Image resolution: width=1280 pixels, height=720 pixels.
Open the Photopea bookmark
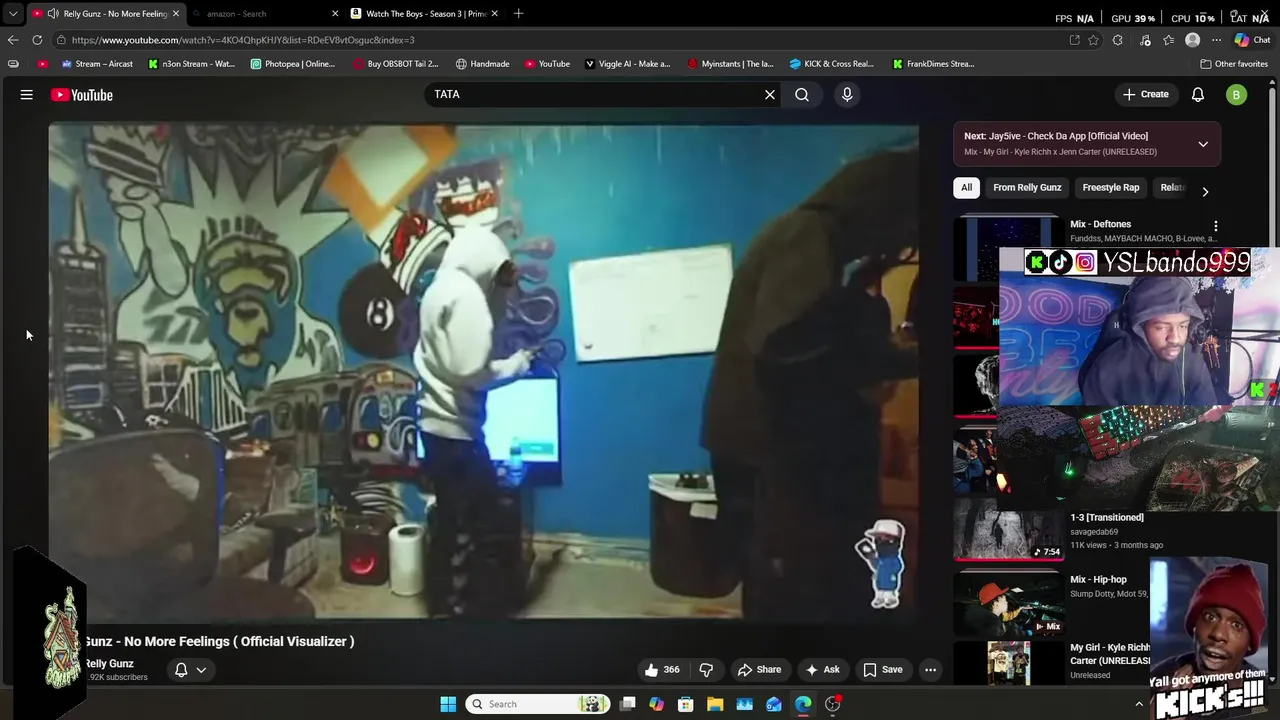tap(293, 64)
